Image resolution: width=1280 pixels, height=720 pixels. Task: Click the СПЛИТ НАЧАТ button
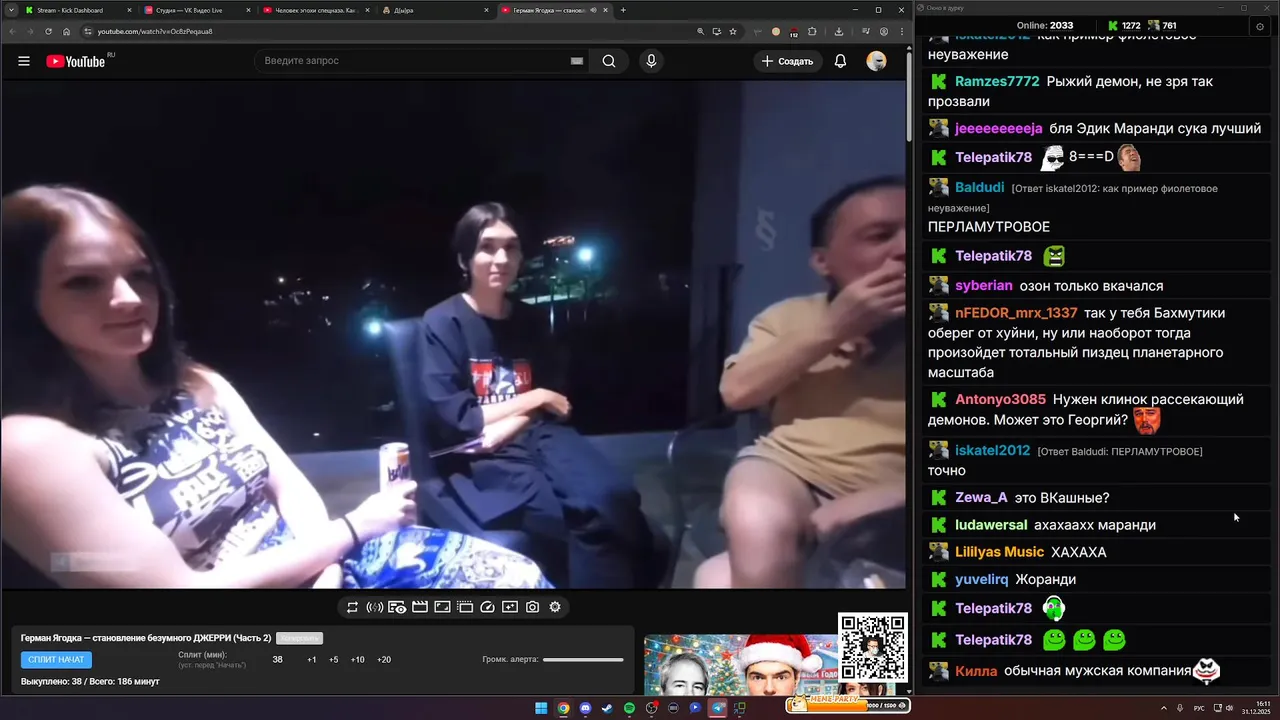56,660
